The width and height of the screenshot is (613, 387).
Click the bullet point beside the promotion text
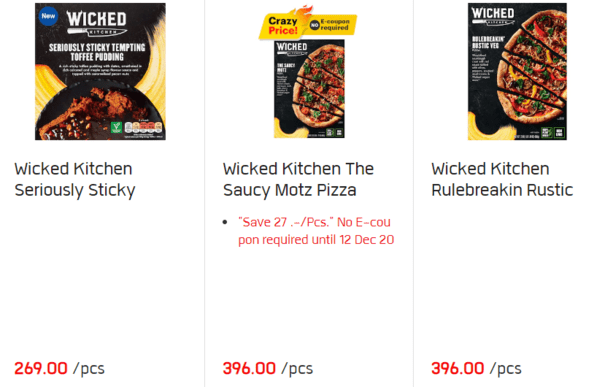tap(225, 222)
